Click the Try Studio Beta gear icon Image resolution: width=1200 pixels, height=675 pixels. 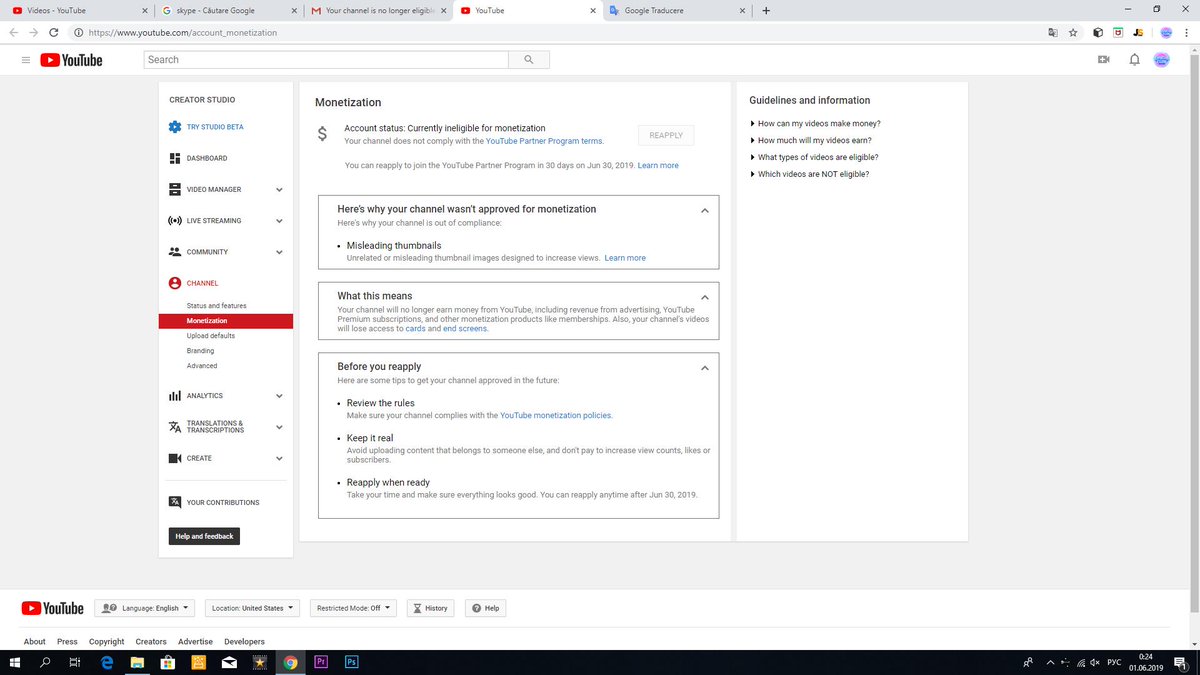point(175,127)
